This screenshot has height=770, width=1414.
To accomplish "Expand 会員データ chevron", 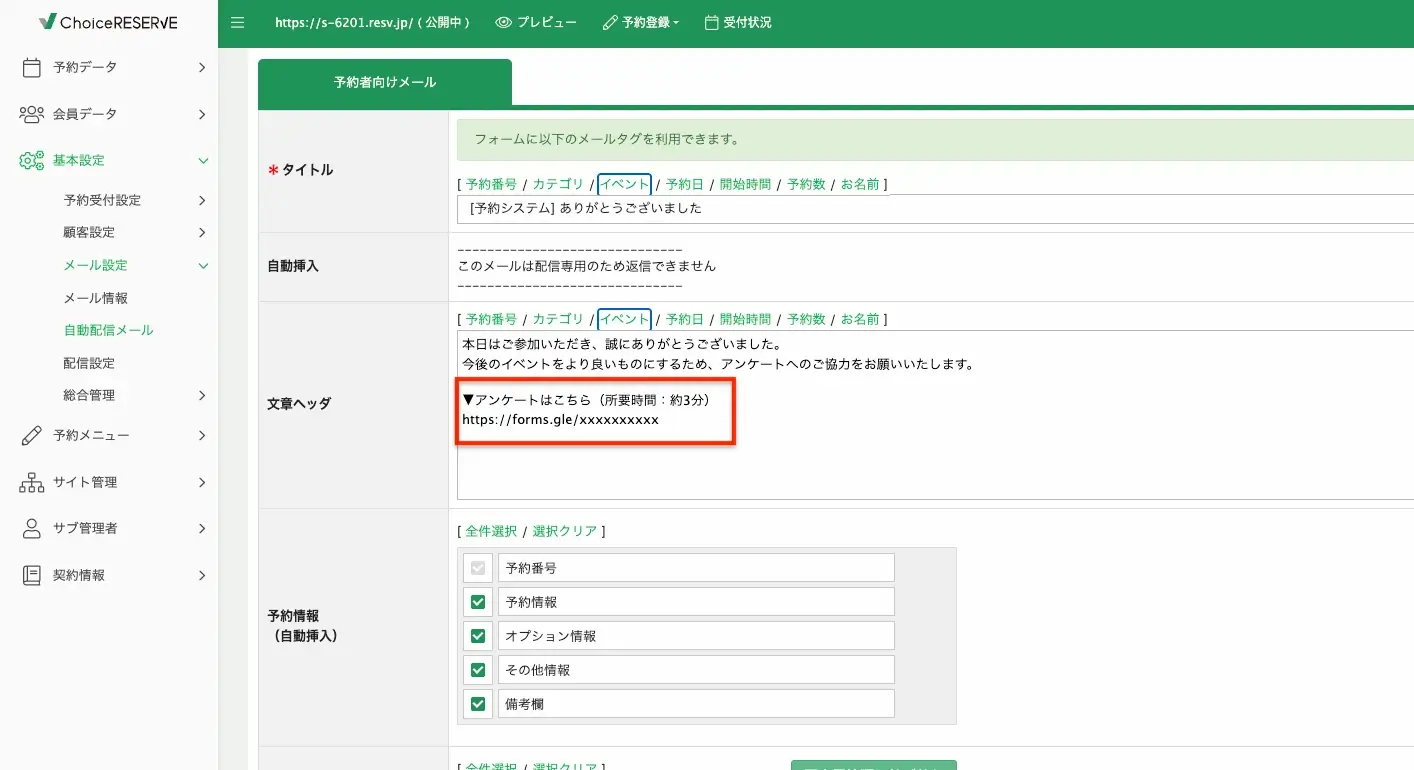I will click(x=202, y=114).
